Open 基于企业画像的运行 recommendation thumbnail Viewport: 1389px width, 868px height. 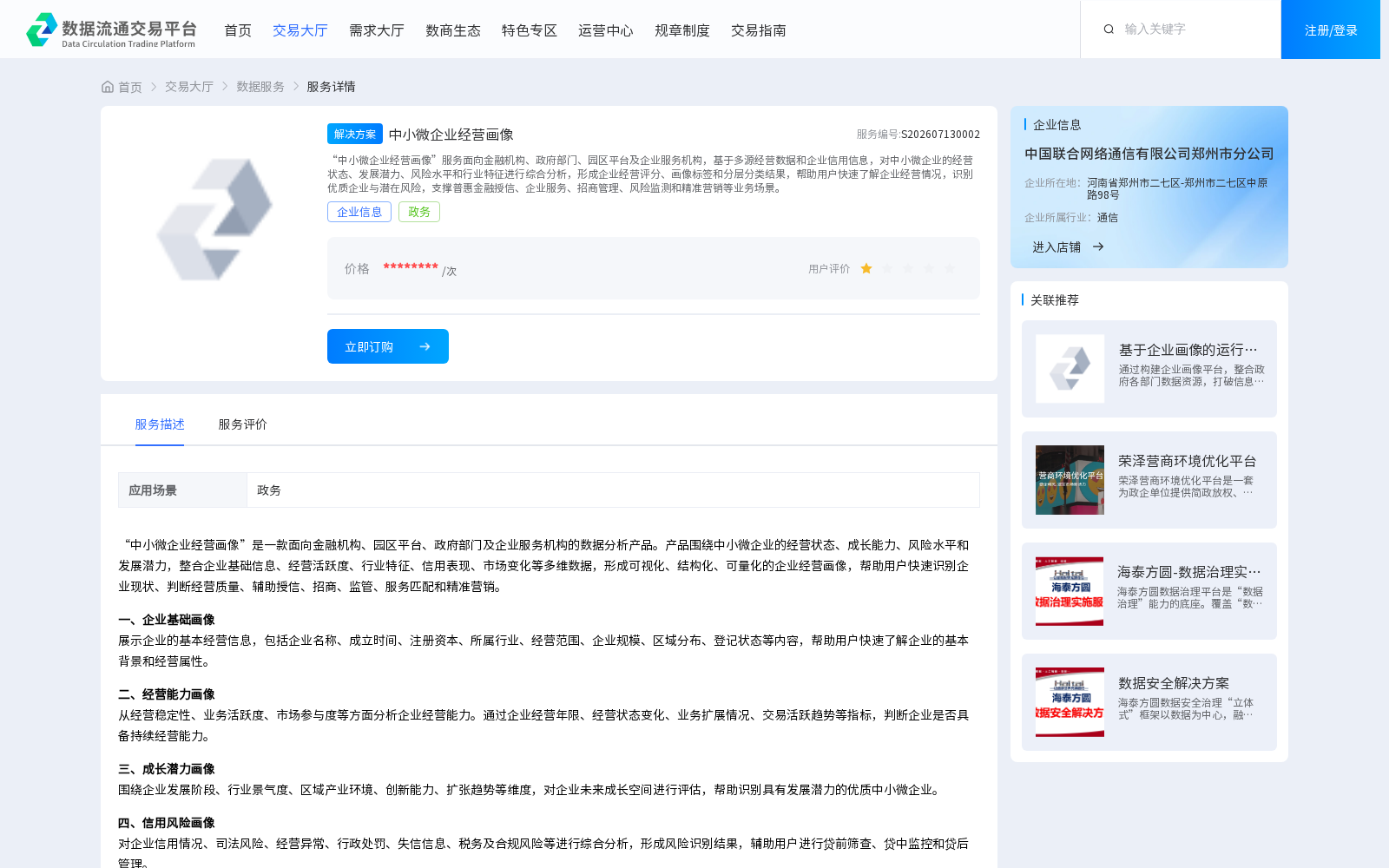click(1070, 369)
